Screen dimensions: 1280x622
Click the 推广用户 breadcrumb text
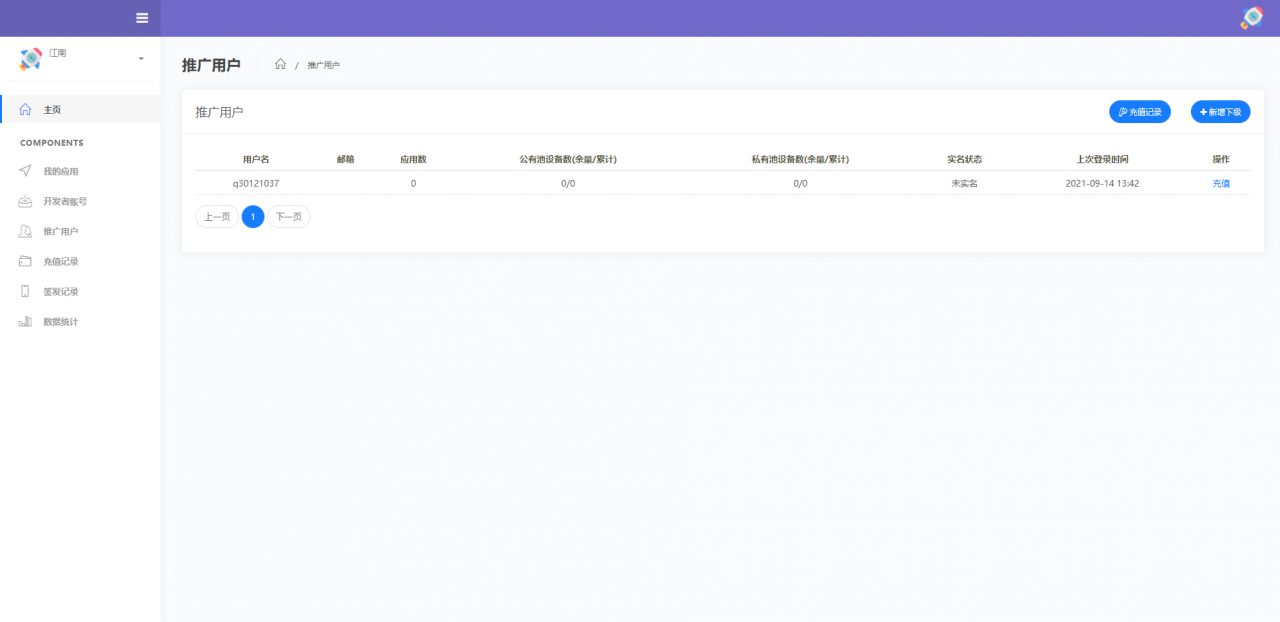pos(323,65)
